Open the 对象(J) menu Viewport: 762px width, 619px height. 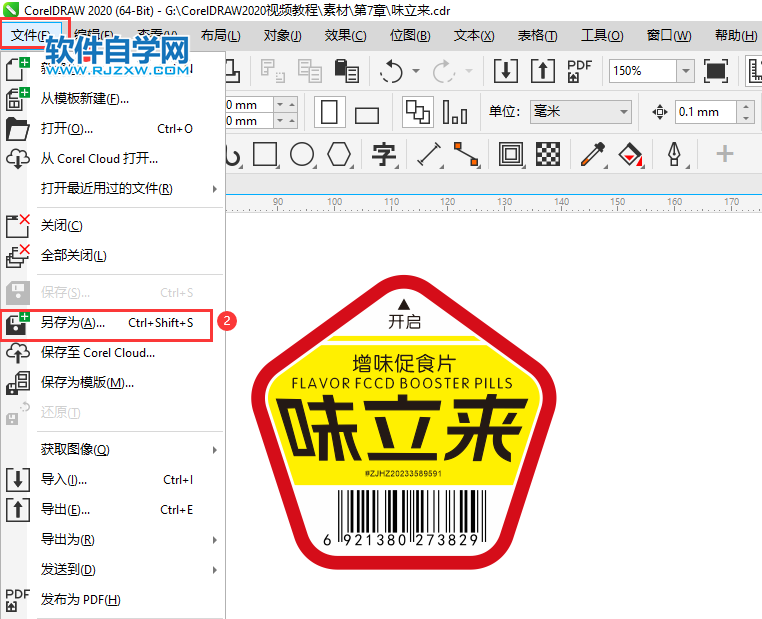click(282, 35)
